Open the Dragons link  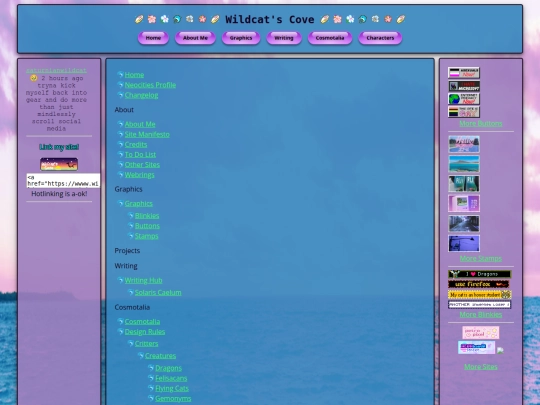coord(168,368)
